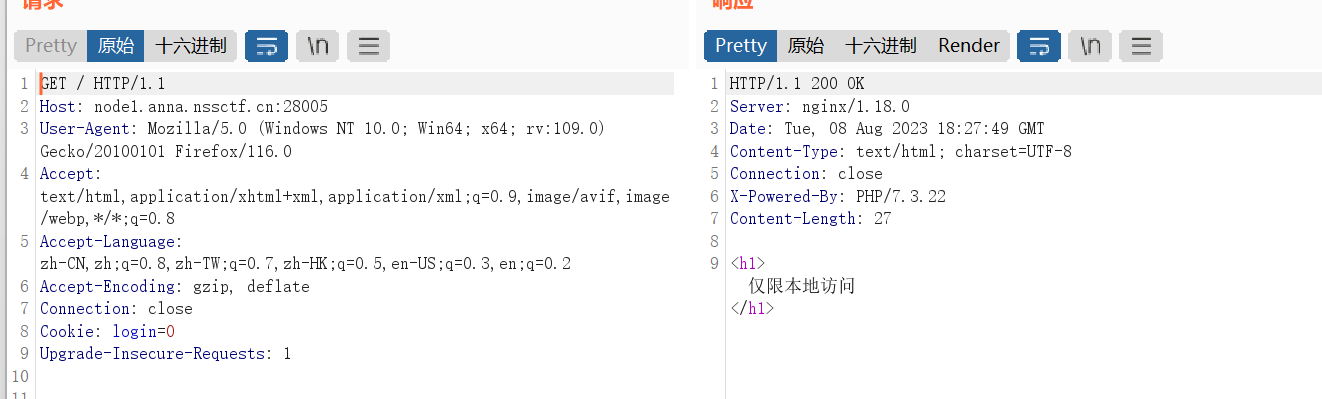Click HTTP/1.1 200 OK status line
Viewport: 1322px width, 399px height.
[x=796, y=83]
